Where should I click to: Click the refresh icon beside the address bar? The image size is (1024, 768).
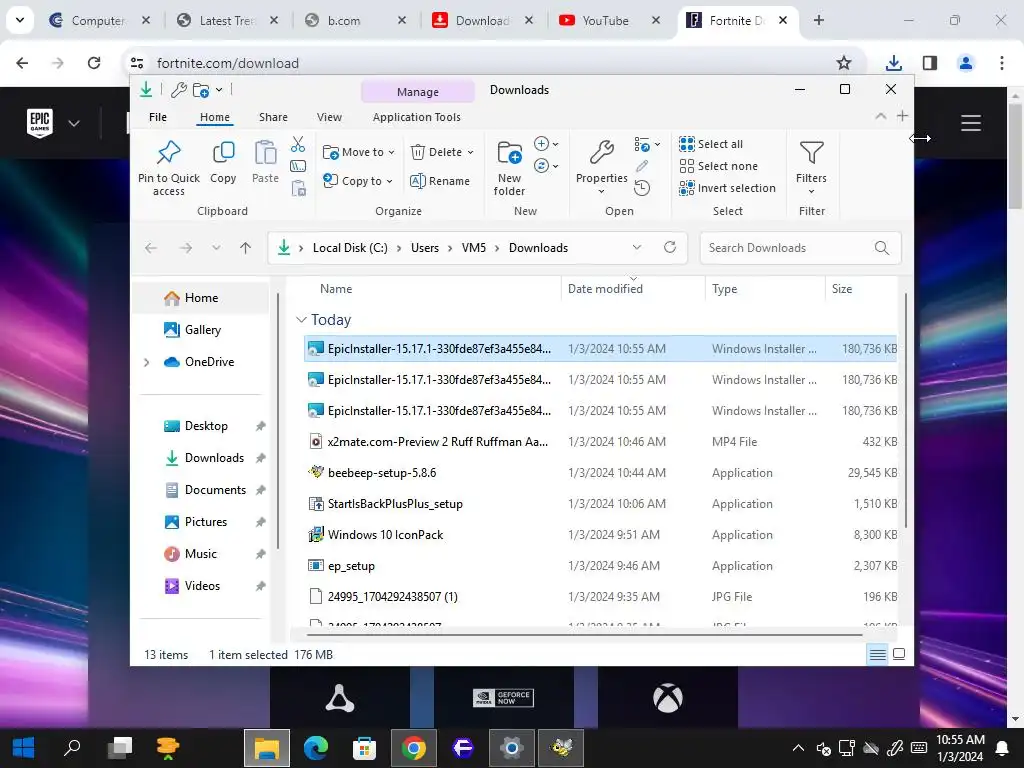669,248
